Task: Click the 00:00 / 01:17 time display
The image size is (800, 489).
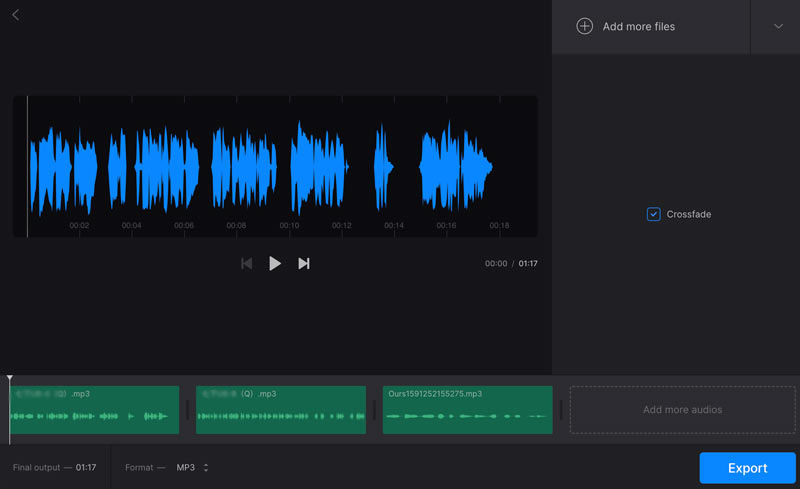Action: 510,264
